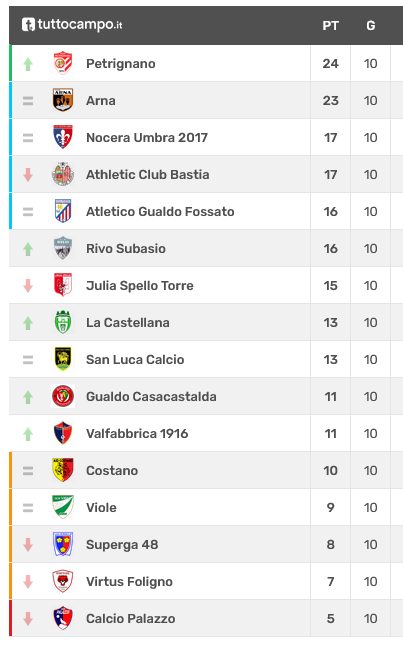Image resolution: width=403 pixels, height=648 pixels.
Task: Click the Gualdo Casacastalda round crest
Action: click(x=63, y=396)
